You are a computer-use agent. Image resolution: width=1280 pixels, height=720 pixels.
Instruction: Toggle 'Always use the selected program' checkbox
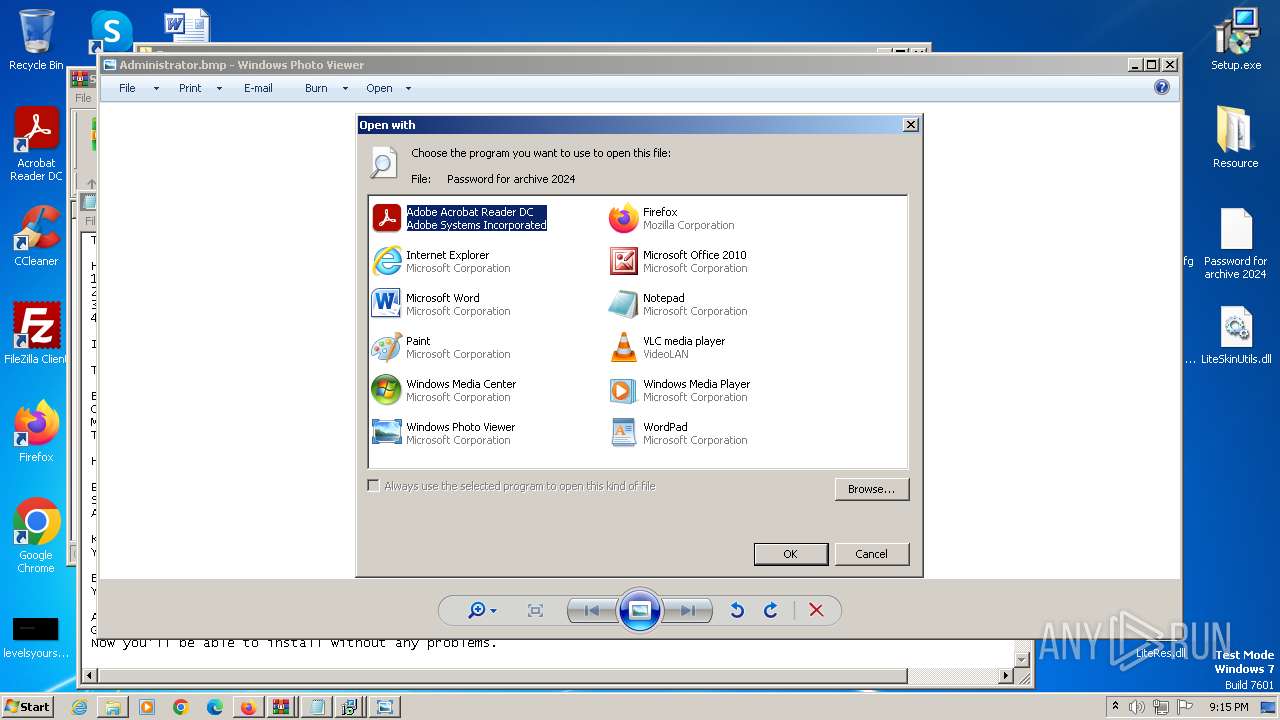point(374,486)
